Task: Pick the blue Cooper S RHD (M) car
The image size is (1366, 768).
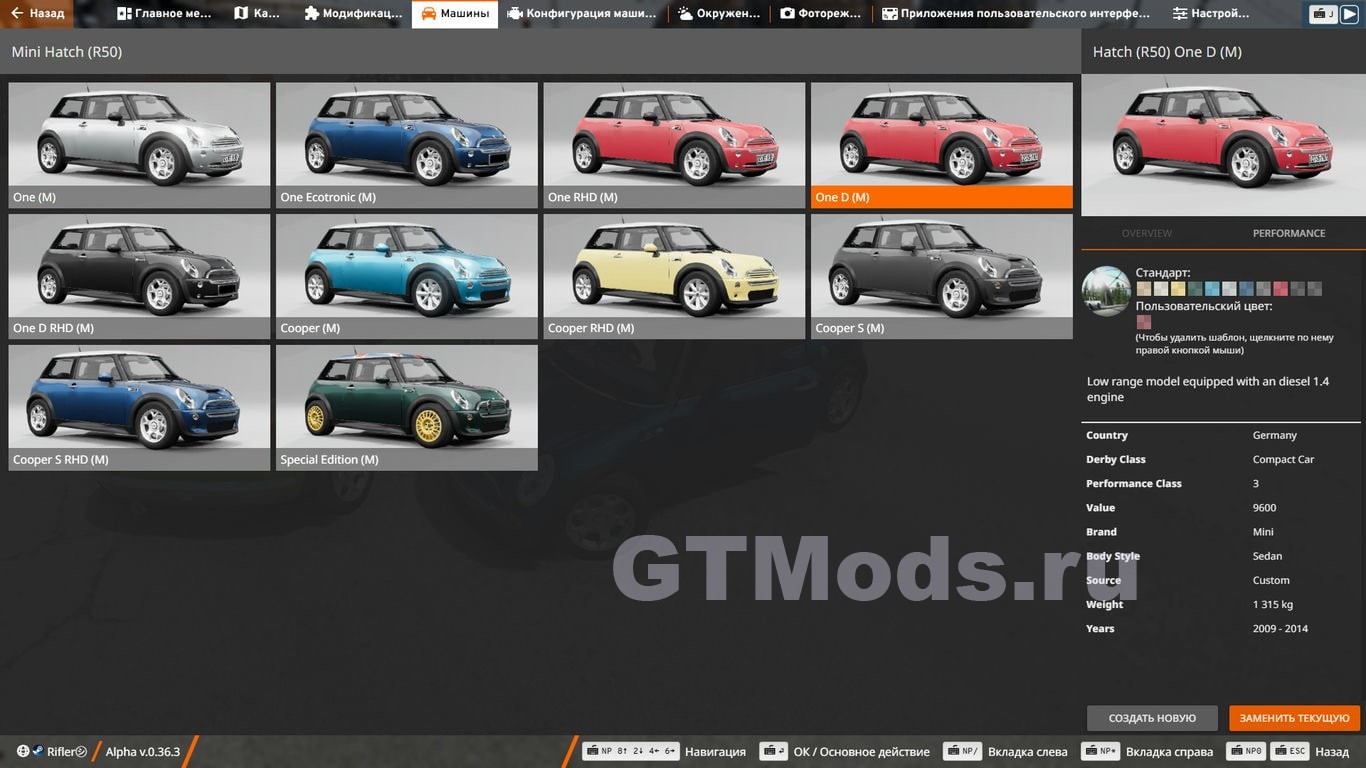Action: pyautogui.click(x=139, y=407)
